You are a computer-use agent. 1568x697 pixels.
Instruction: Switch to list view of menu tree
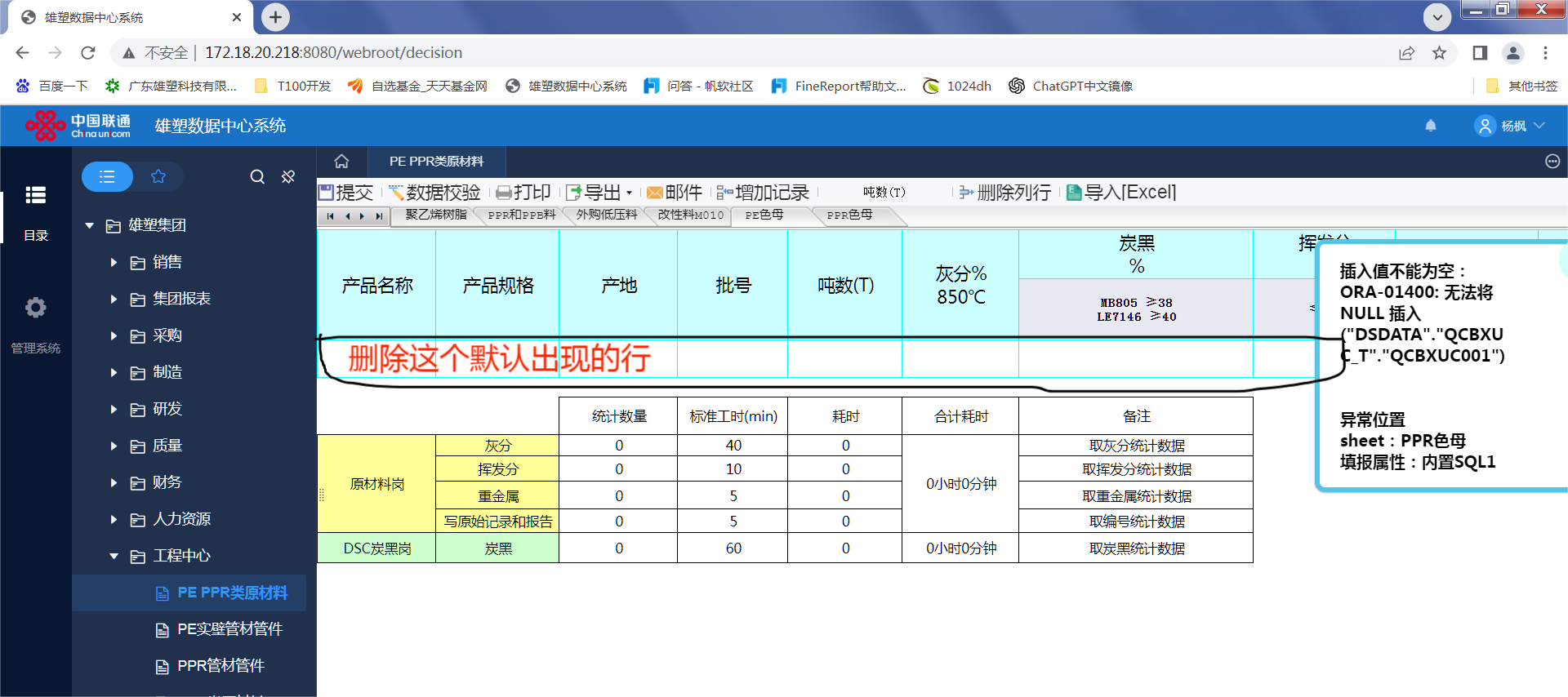pos(107,176)
